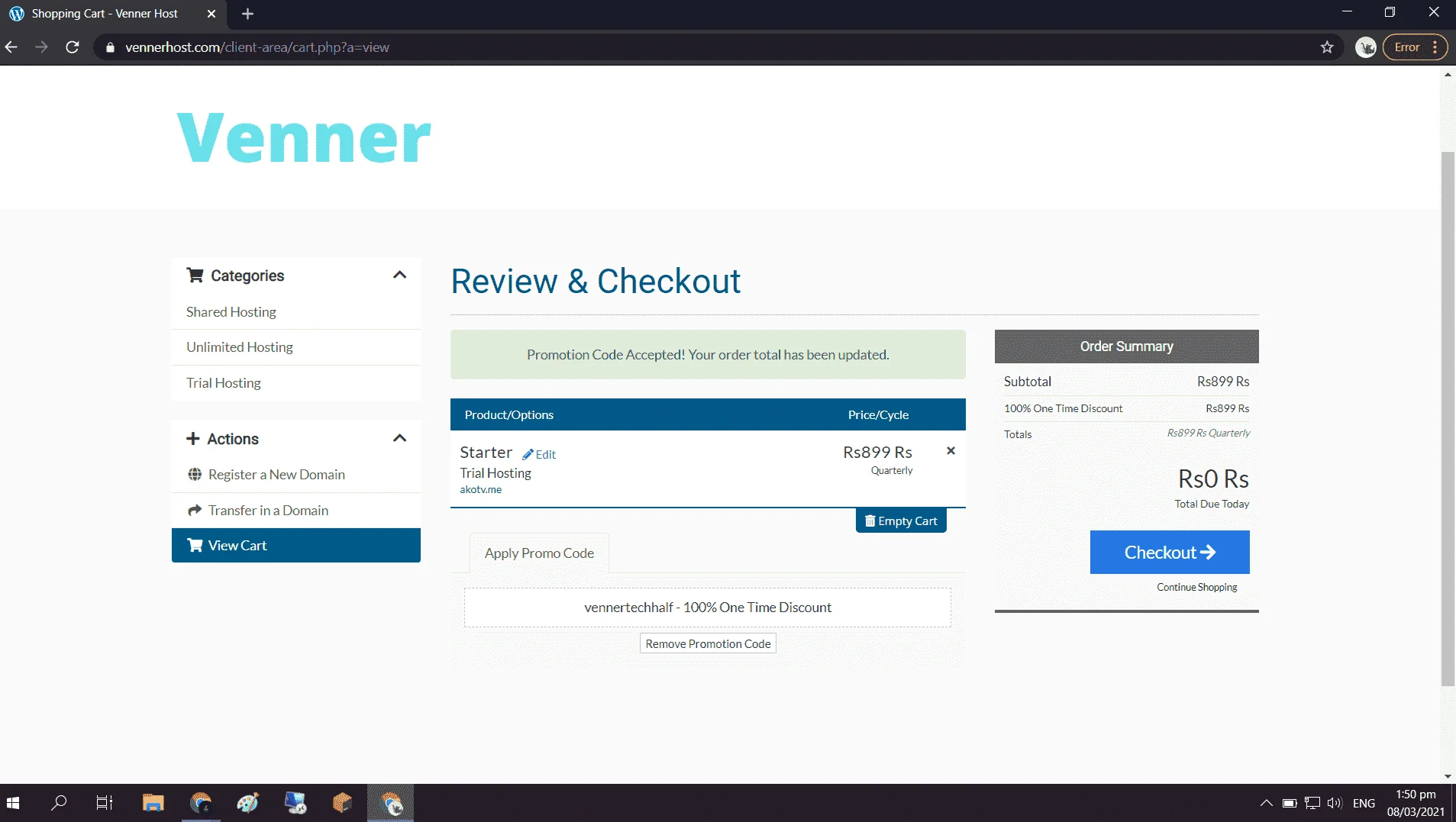Screen dimensions: 1456x822
Task: Go back using the browser back arrow
Action: tap(11, 47)
